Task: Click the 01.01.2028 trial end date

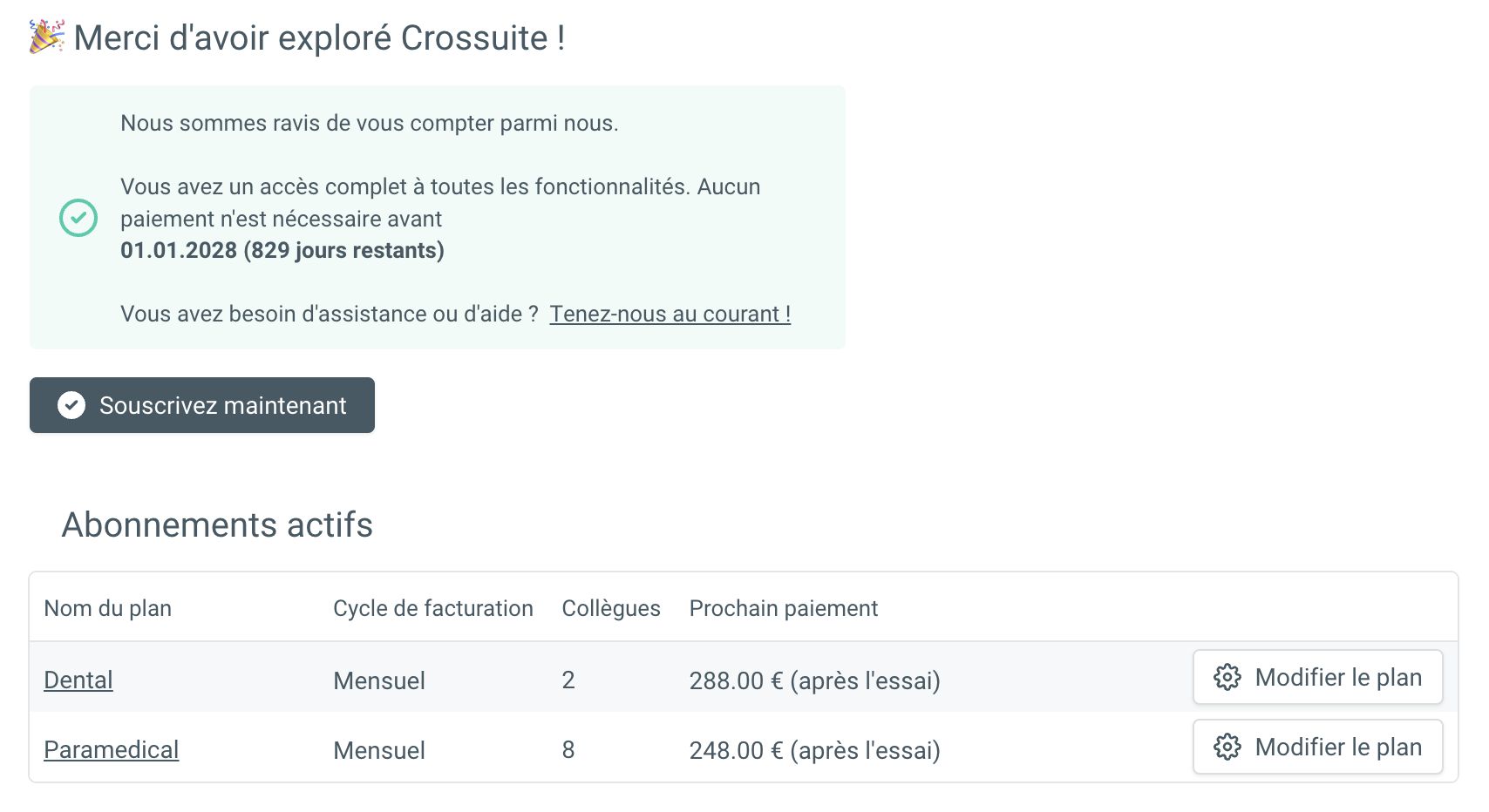Action: click(179, 251)
